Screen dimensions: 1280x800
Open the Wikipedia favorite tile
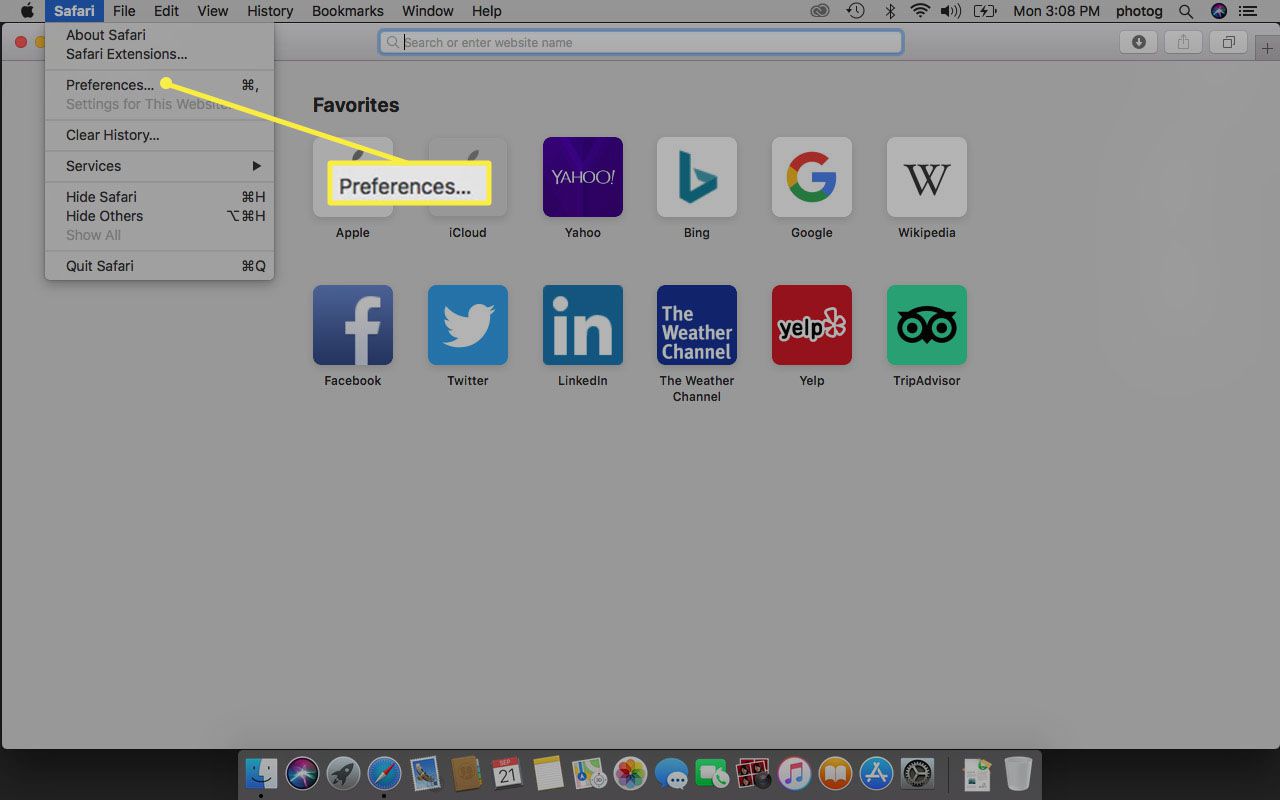927,177
